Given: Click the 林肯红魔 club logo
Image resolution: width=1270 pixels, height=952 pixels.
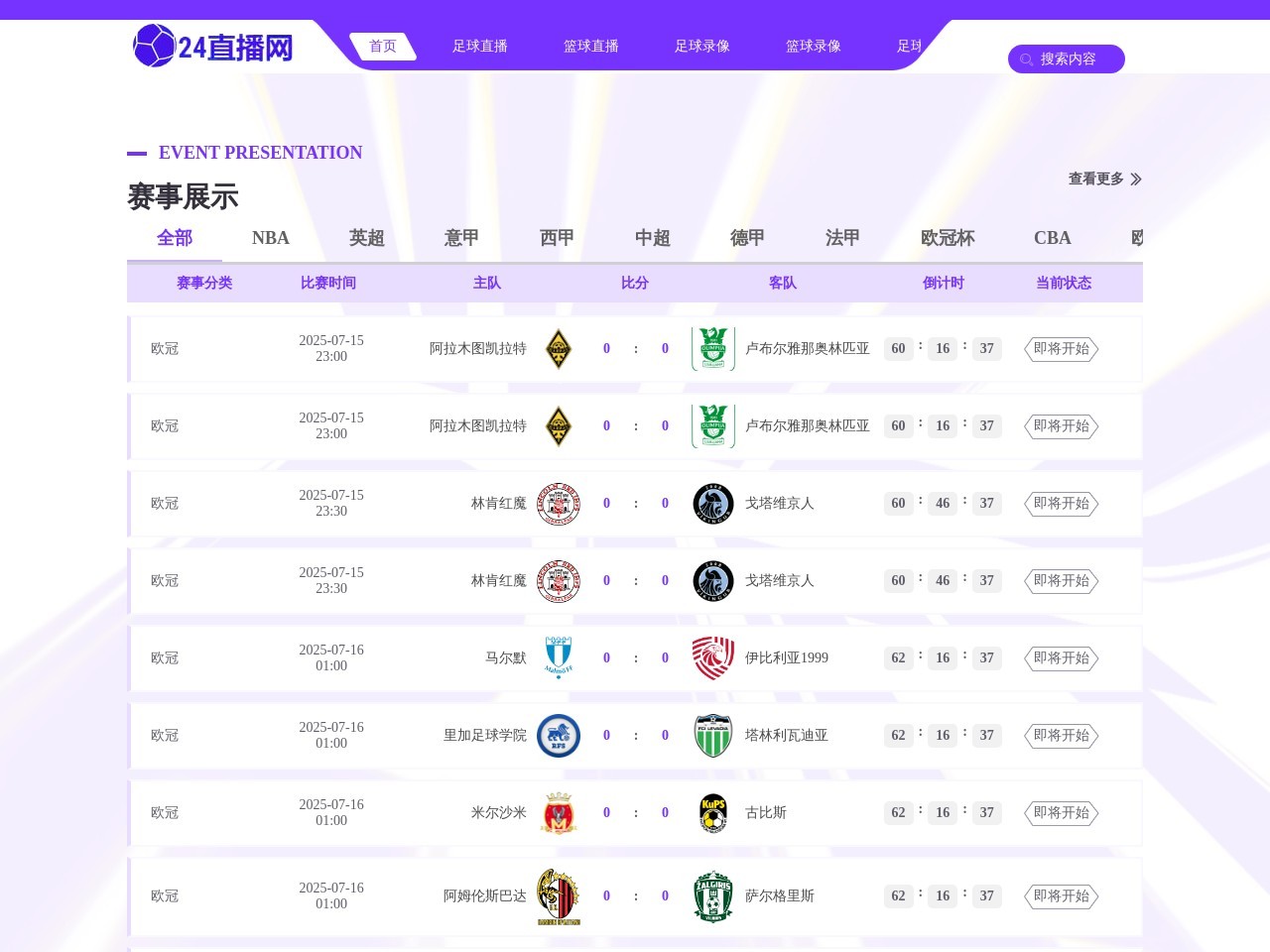Looking at the screenshot, I should 559,504.
